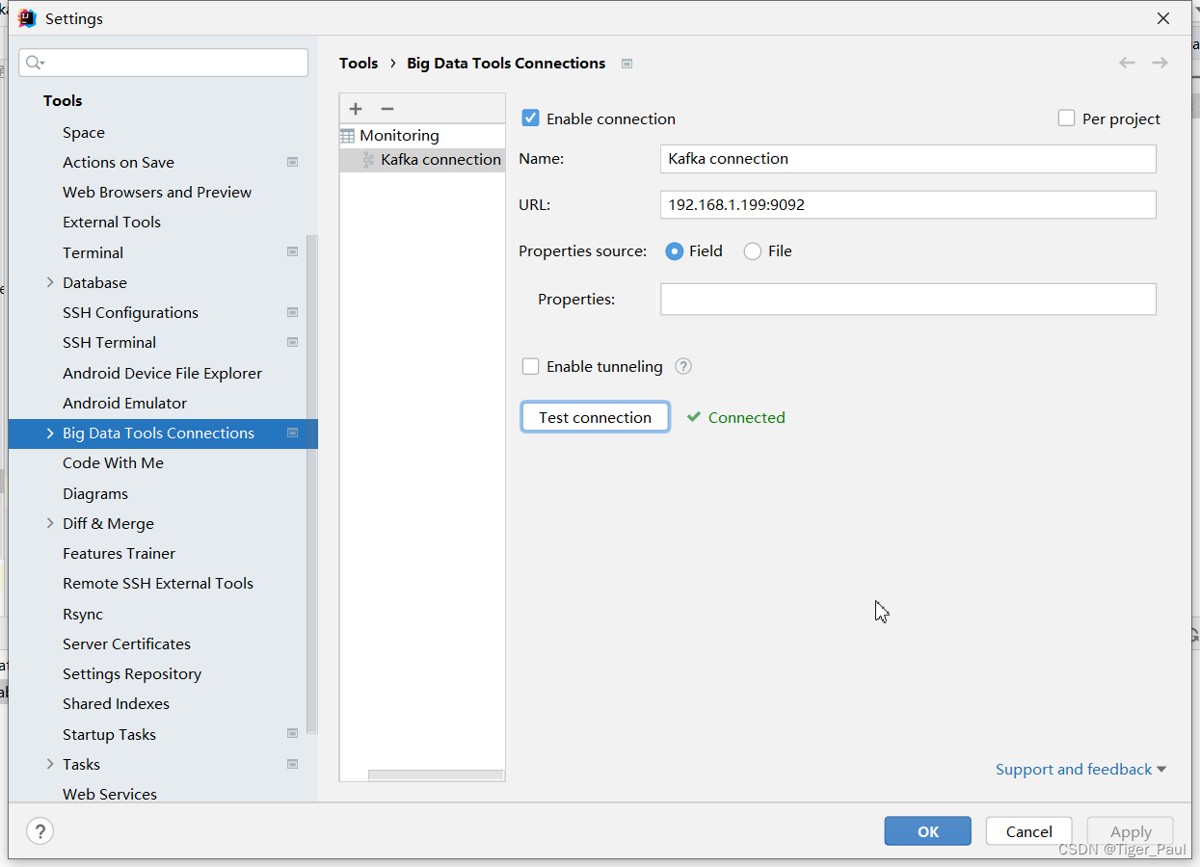
Task: Remove selected connection with minus icon
Action: [388, 109]
